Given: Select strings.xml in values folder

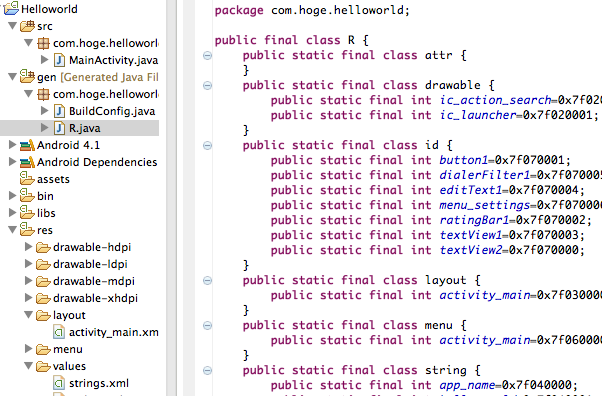Looking at the screenshot, I should coord(99,383).
